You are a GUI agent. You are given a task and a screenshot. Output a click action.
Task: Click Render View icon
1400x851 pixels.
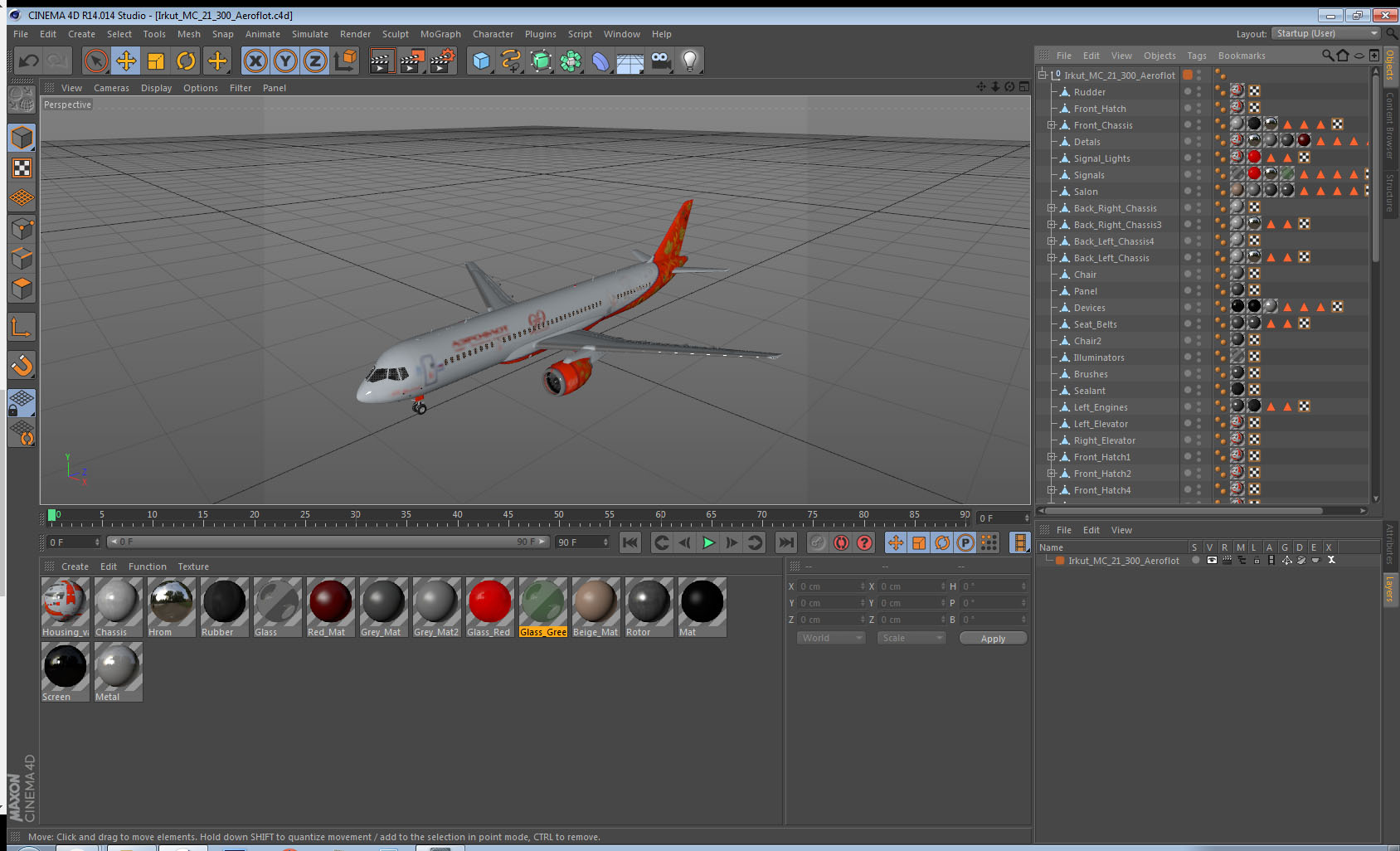point(382,61)
